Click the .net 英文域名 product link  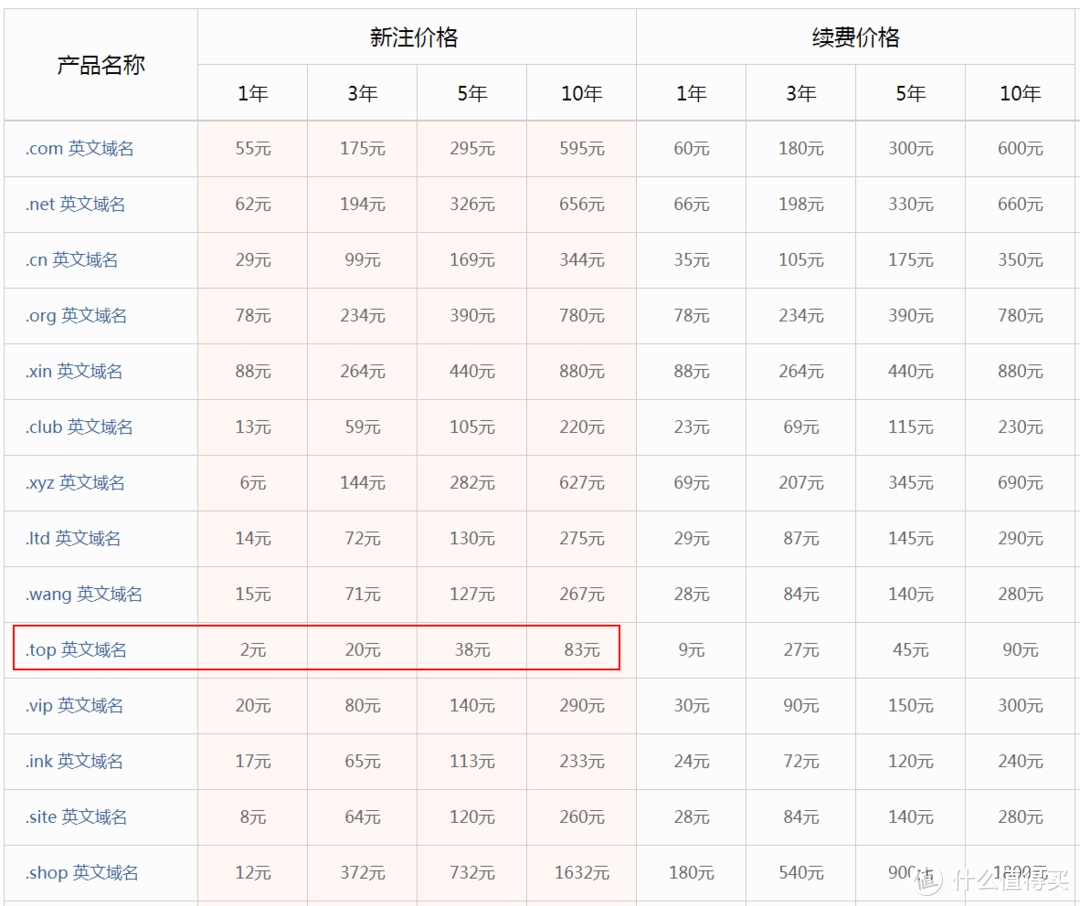[76, 205]
